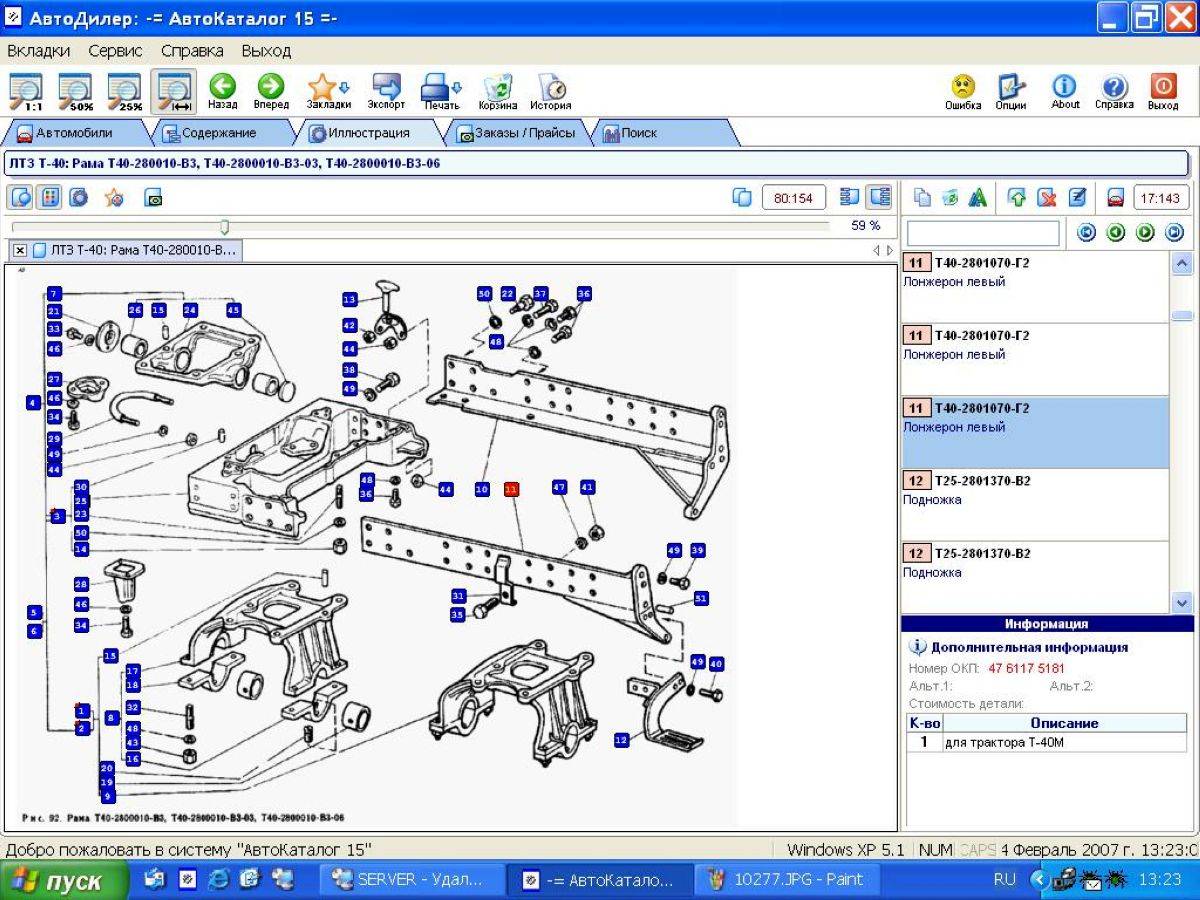This screenshot has height=900, width=1200.
Task: Toggle right-panel layout icon
Action: (879, 197)
